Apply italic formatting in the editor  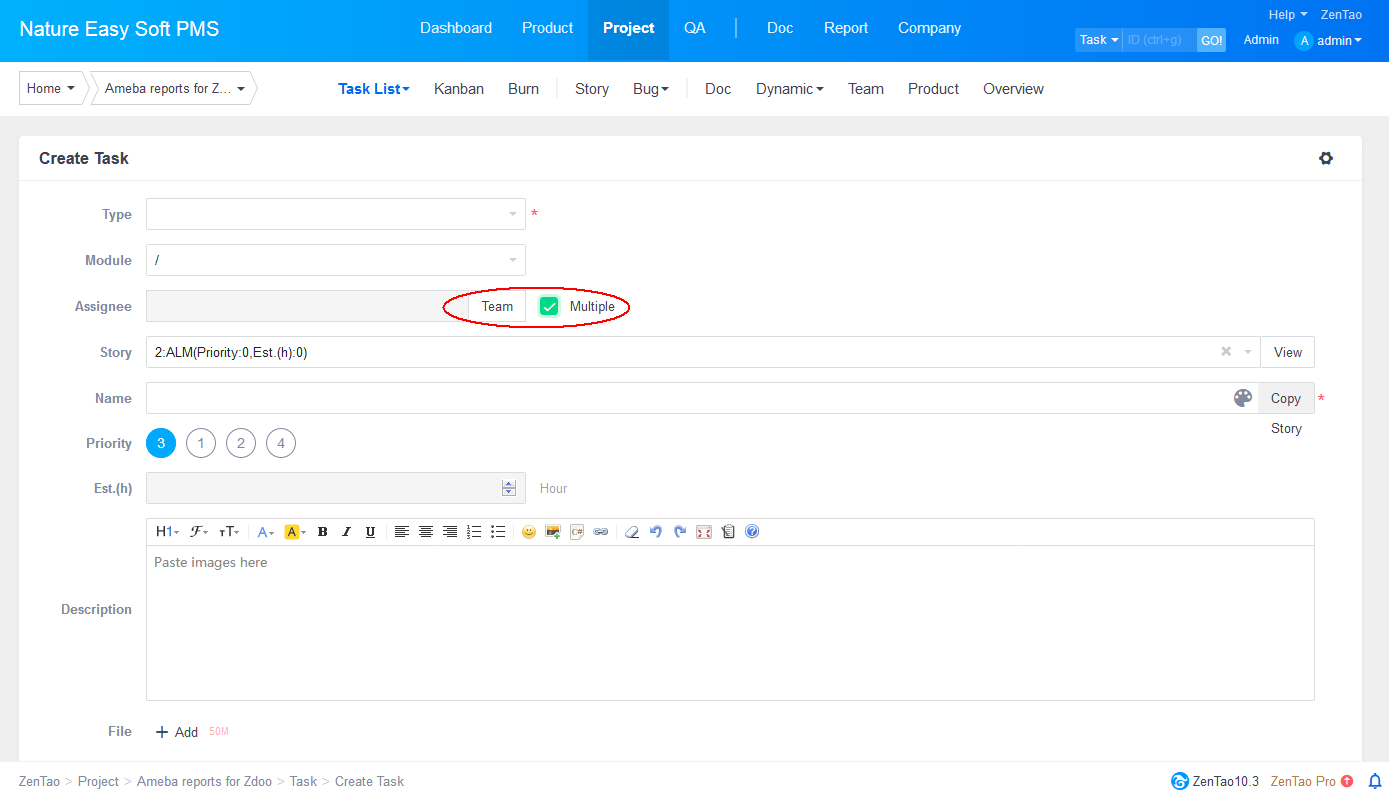click(x=346, y=532)
